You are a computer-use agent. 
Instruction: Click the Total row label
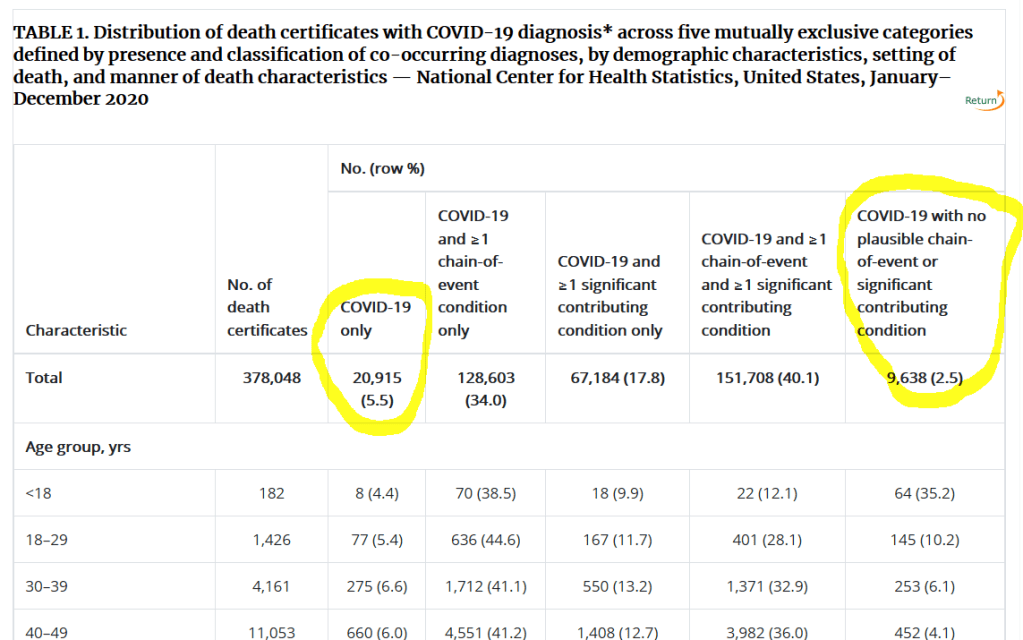click(44, 377)
